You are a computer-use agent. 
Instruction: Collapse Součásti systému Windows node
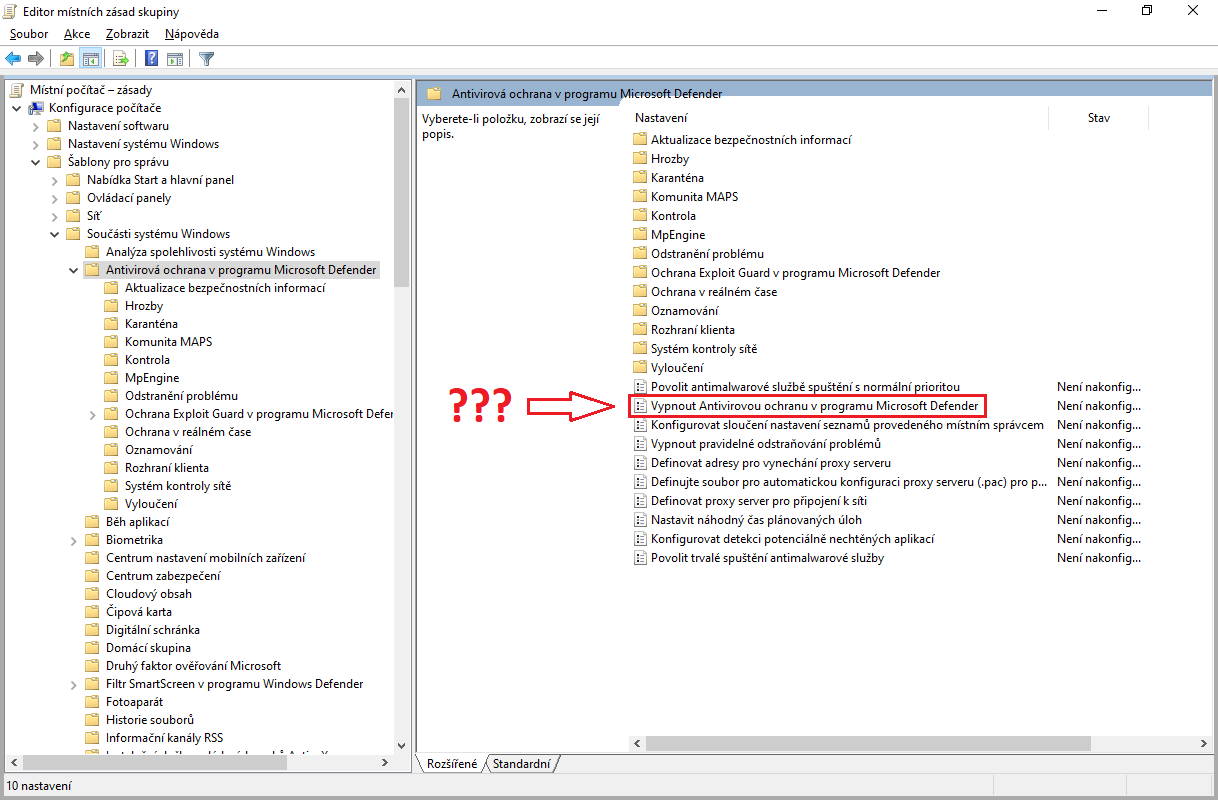55,233
